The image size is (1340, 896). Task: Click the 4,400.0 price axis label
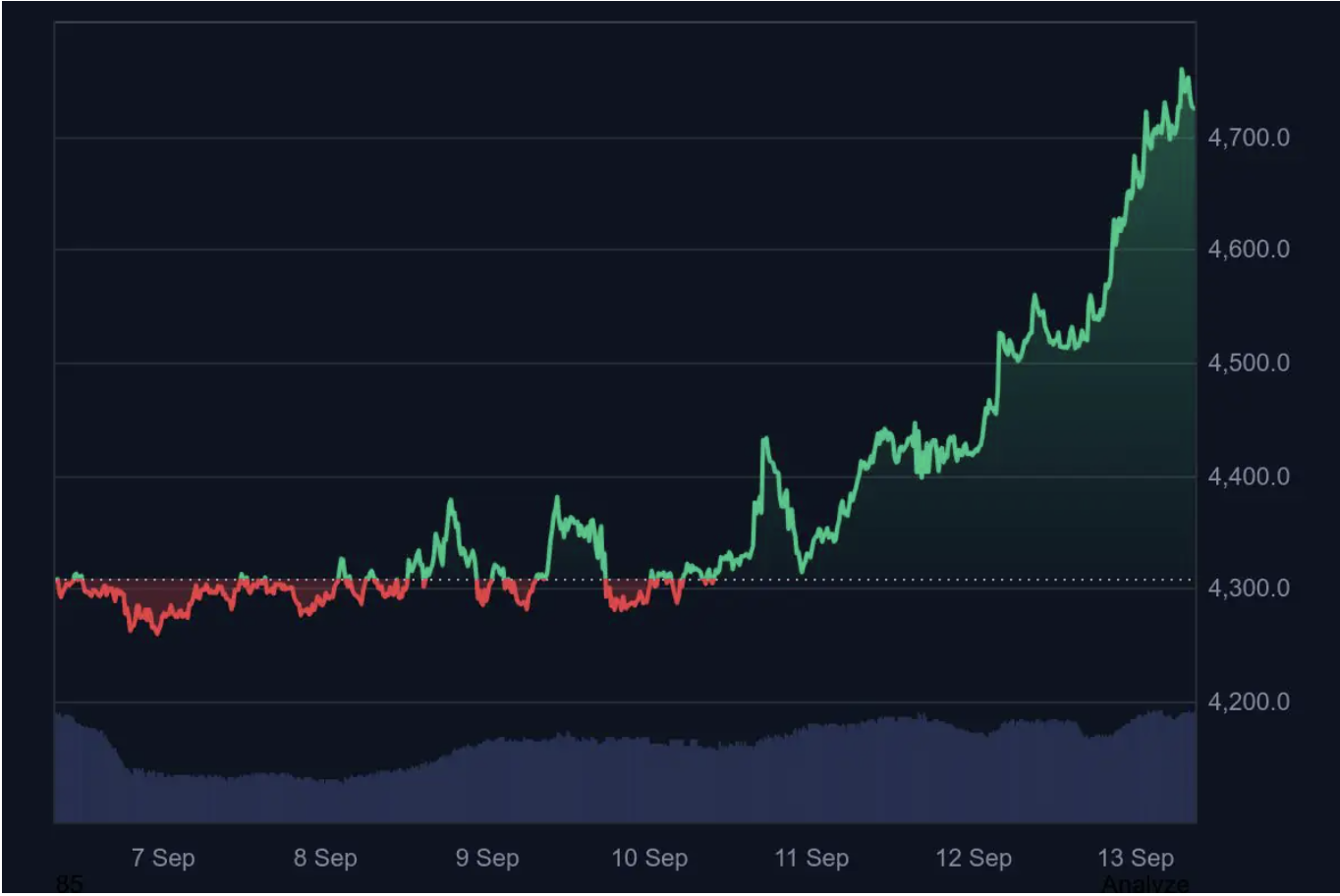1249,476
